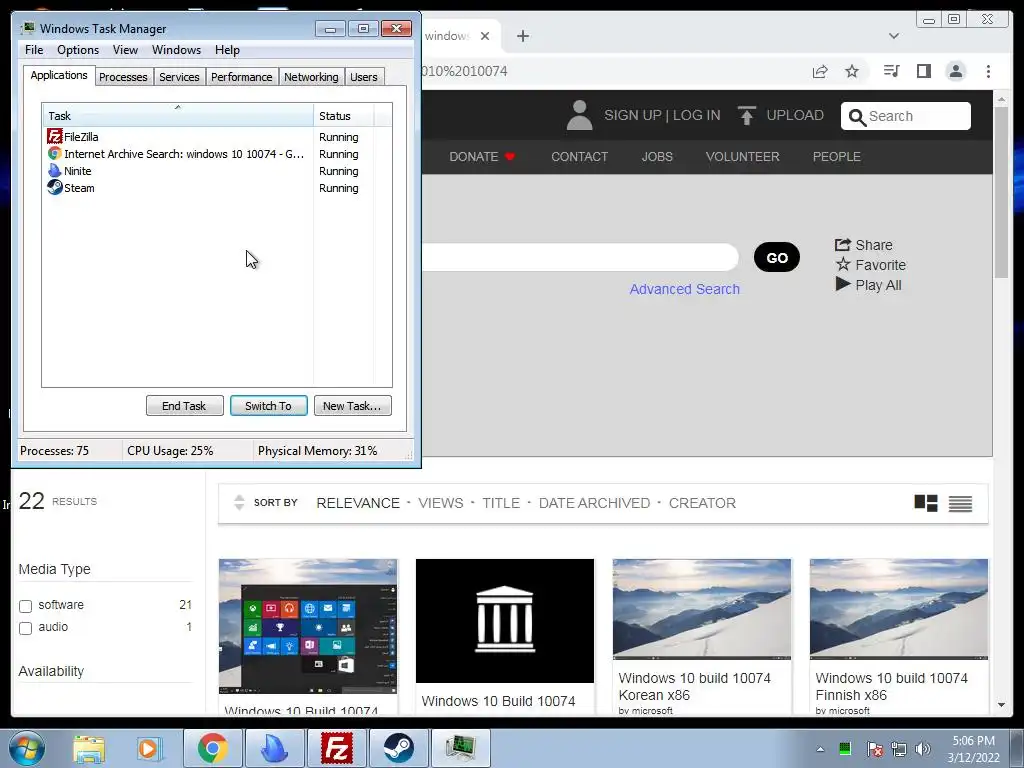Click the New Task... button
Screen dimensions: 1024x768
[x=352, y=406]
